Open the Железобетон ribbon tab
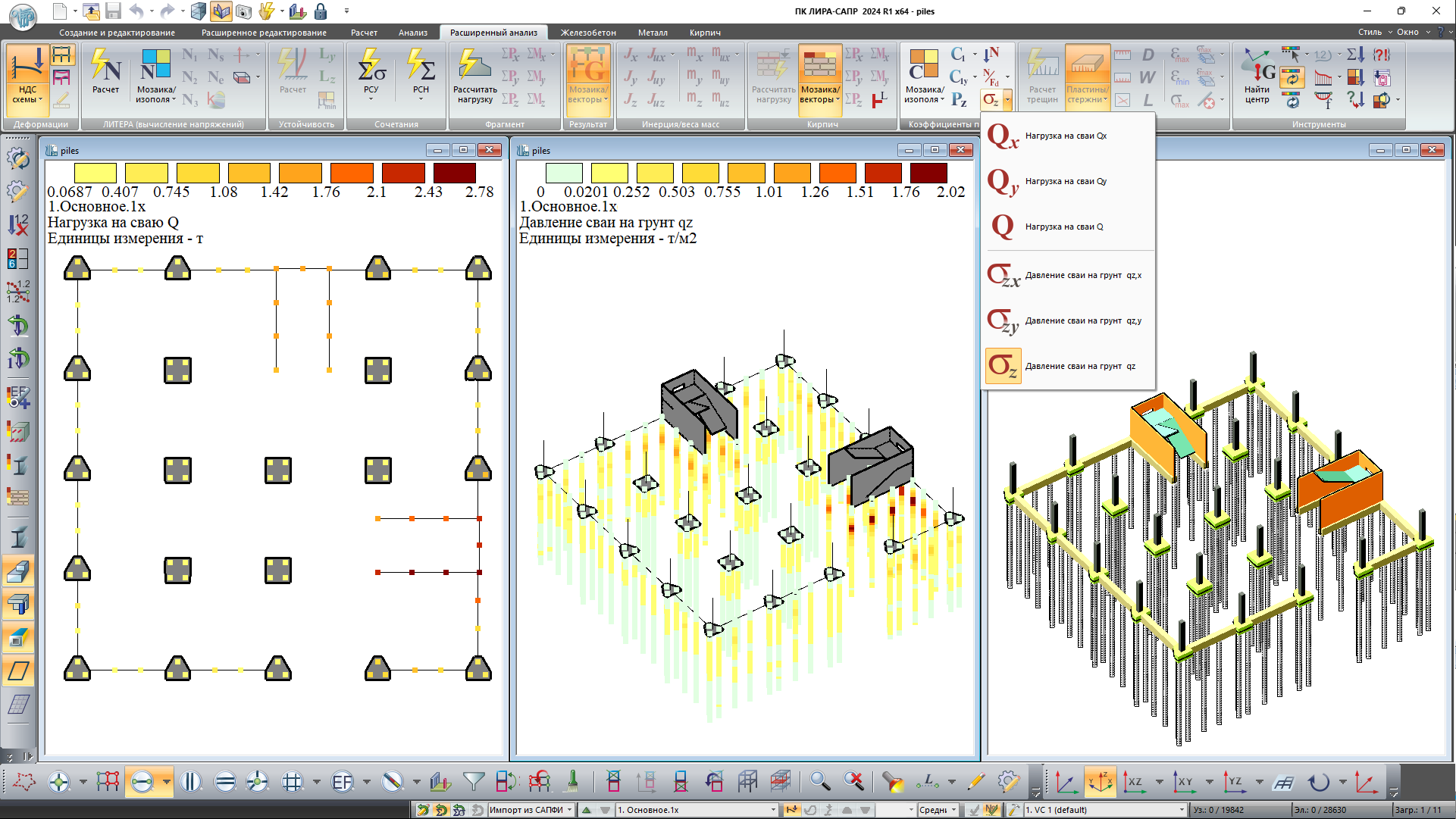1456x819 pixels. pyautogui.click(x=587, y=33)
